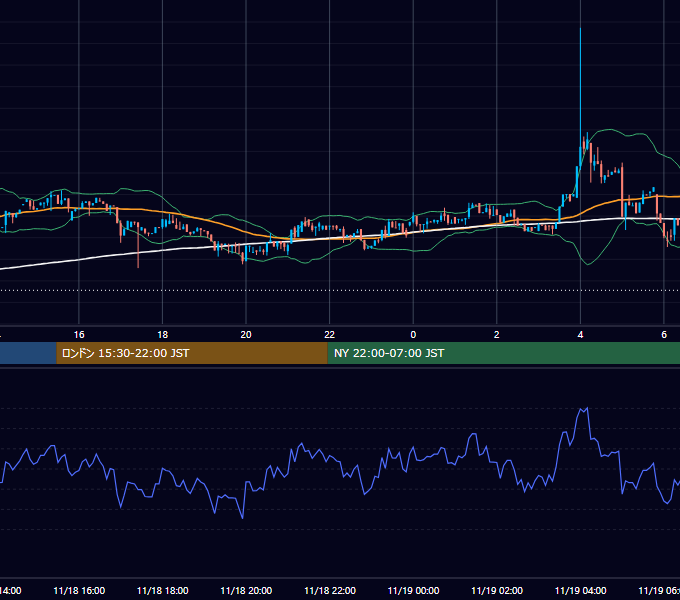The height and width of the screenshot is (600, 680).
Task: Click the 4 hour label on price chart axis
Action: coord(580,335)
